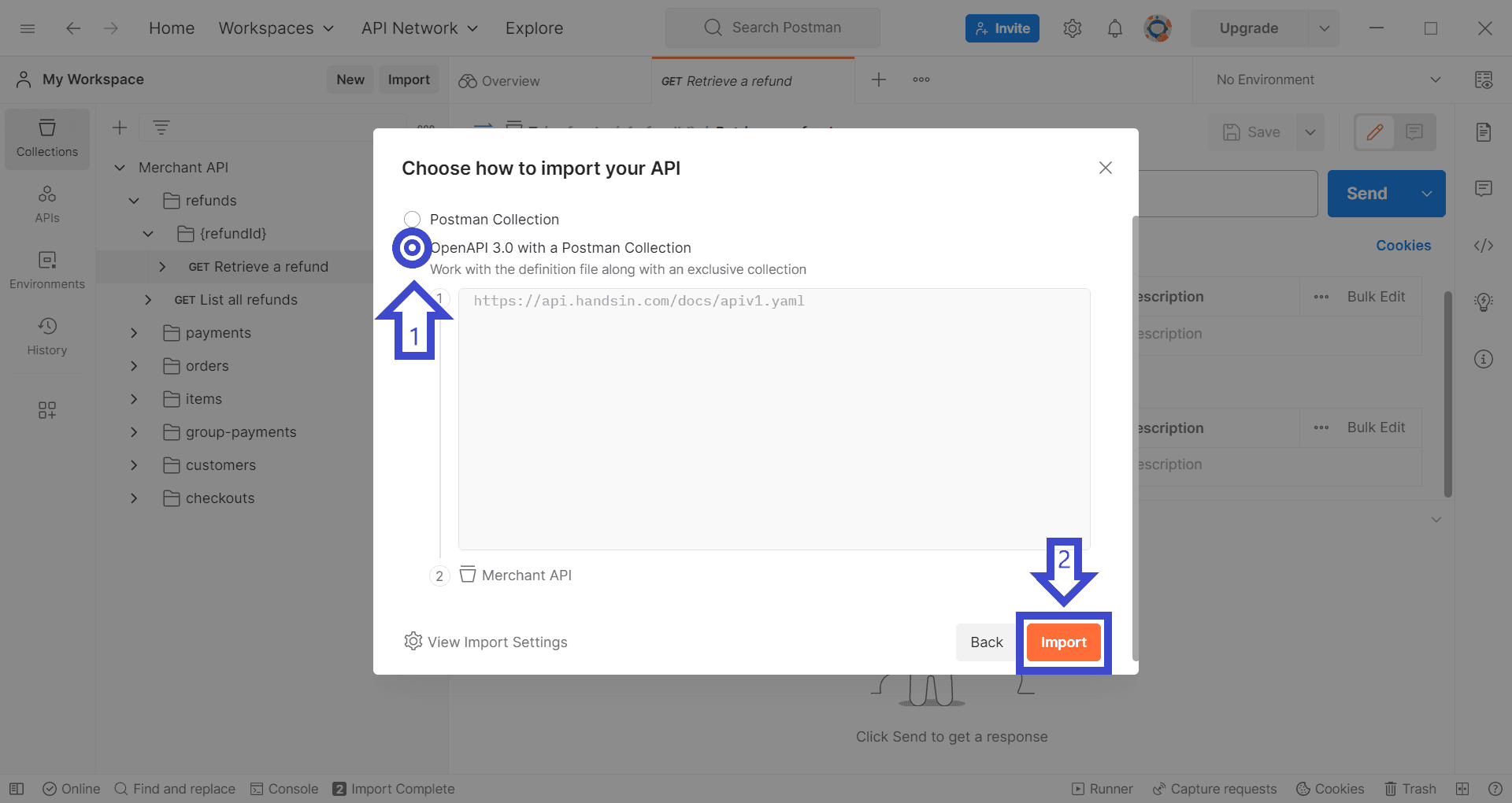1512x803 pixels.
Task: Click the orange Import button in dialog
Action: (1063, 642)
